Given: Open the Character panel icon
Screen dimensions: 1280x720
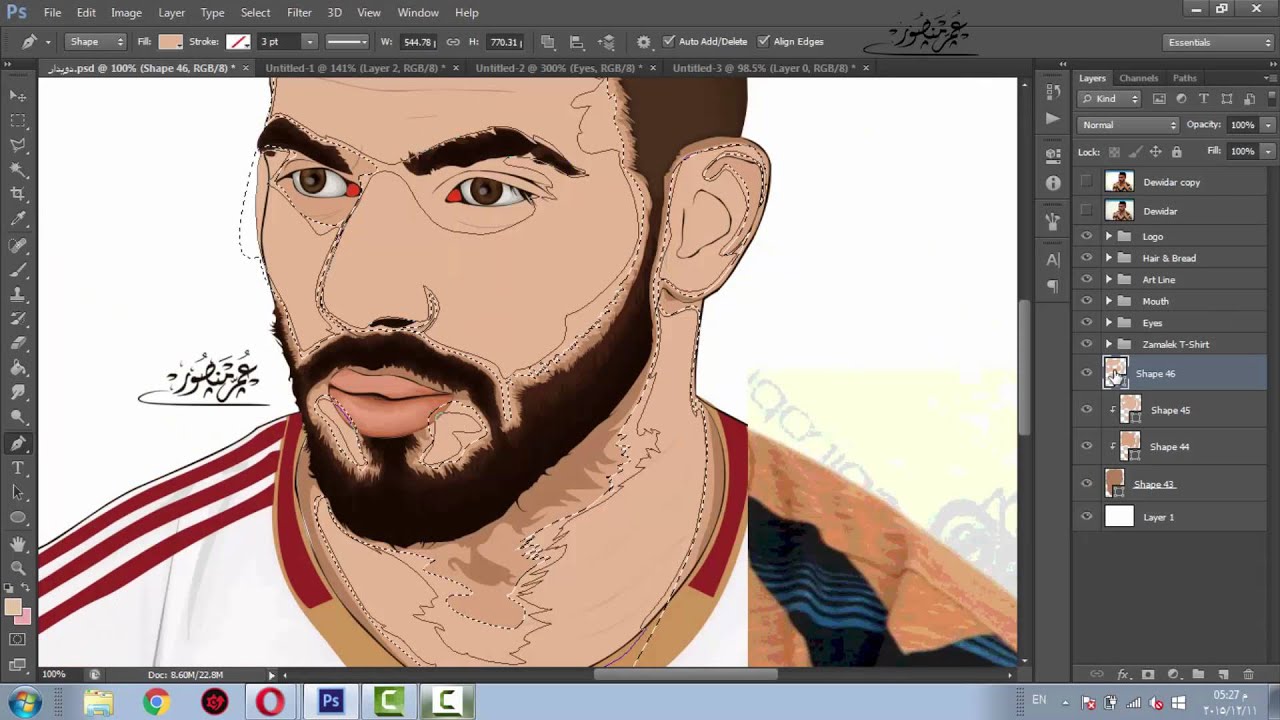Looking at the screenshot, I should (x=1052, y=259).
